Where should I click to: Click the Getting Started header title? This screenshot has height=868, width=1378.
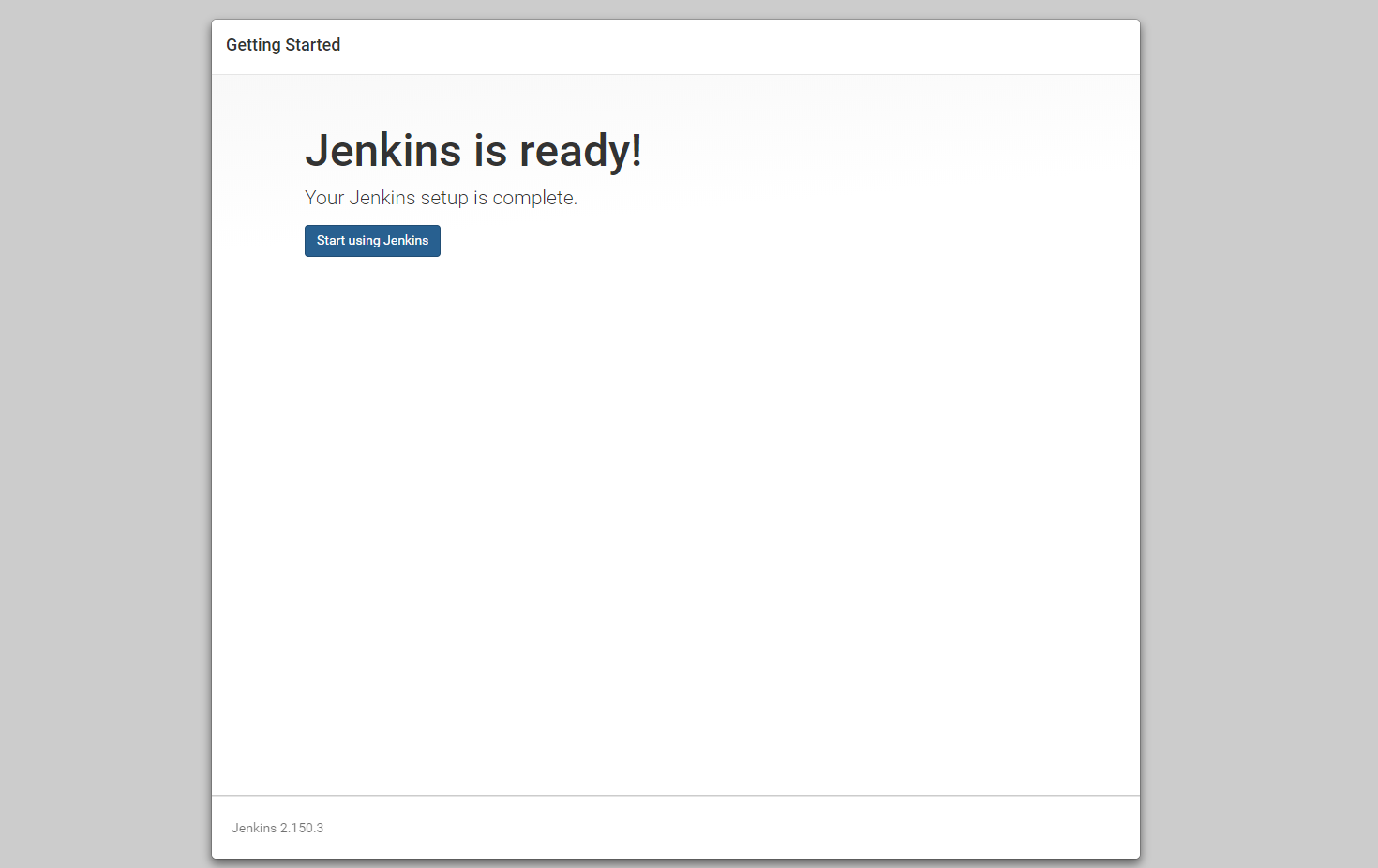[x=283, y=45]
